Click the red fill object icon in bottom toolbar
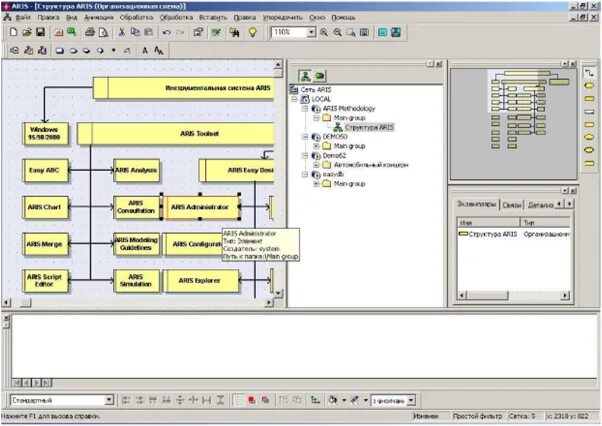Viewport: 602px width, 426px height. coord(252,400)
